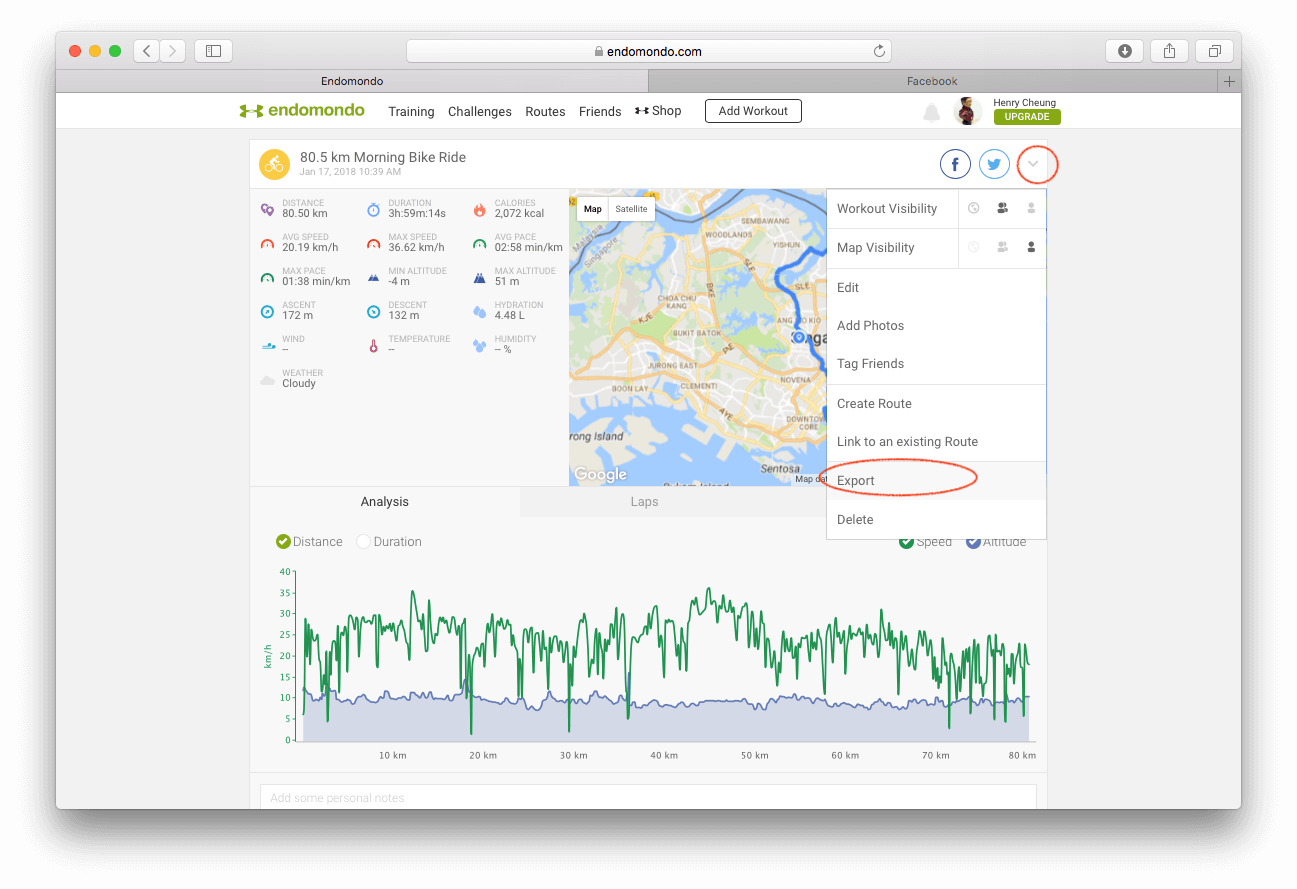The width and height of the screenshot is (1297, 889).
Task: Toggle the Safari sidebar button
Action: (213, 51)
